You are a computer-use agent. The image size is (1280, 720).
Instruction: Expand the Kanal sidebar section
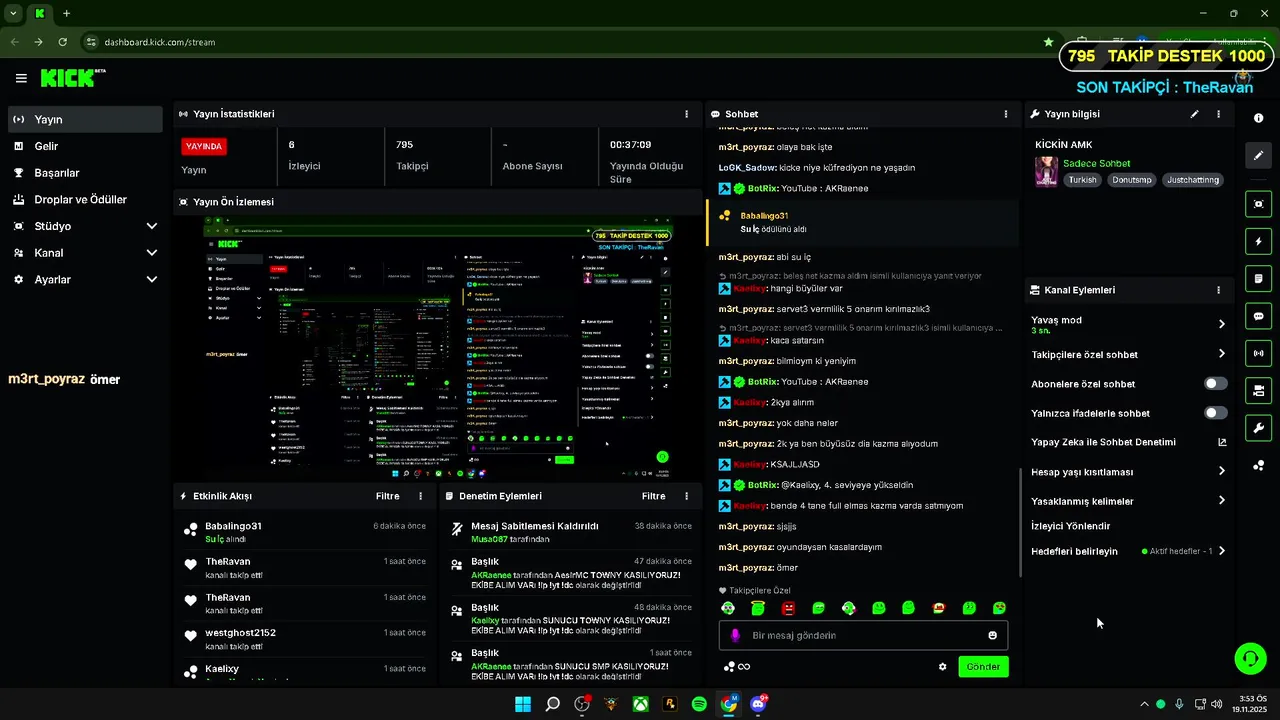pyautogui.click(x=151, y=253)
